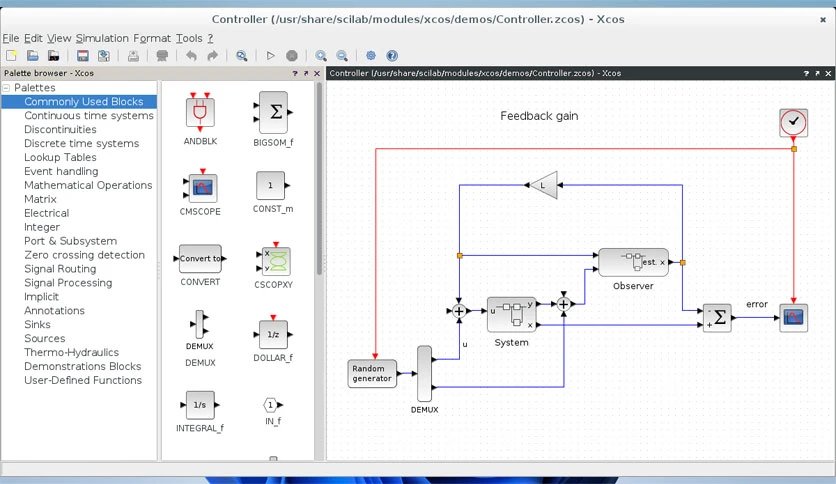Select Mathematical Operations palette

coord(88,185)
